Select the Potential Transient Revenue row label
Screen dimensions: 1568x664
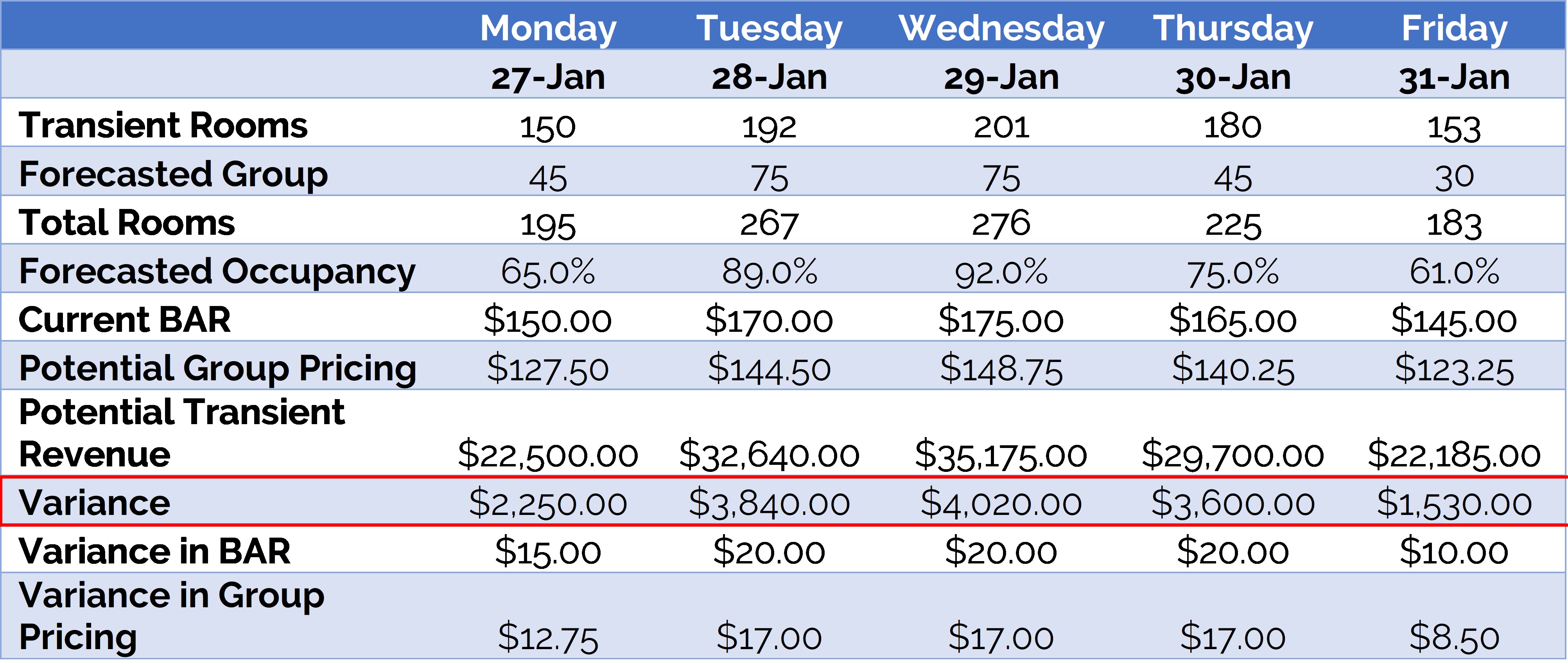181,432
